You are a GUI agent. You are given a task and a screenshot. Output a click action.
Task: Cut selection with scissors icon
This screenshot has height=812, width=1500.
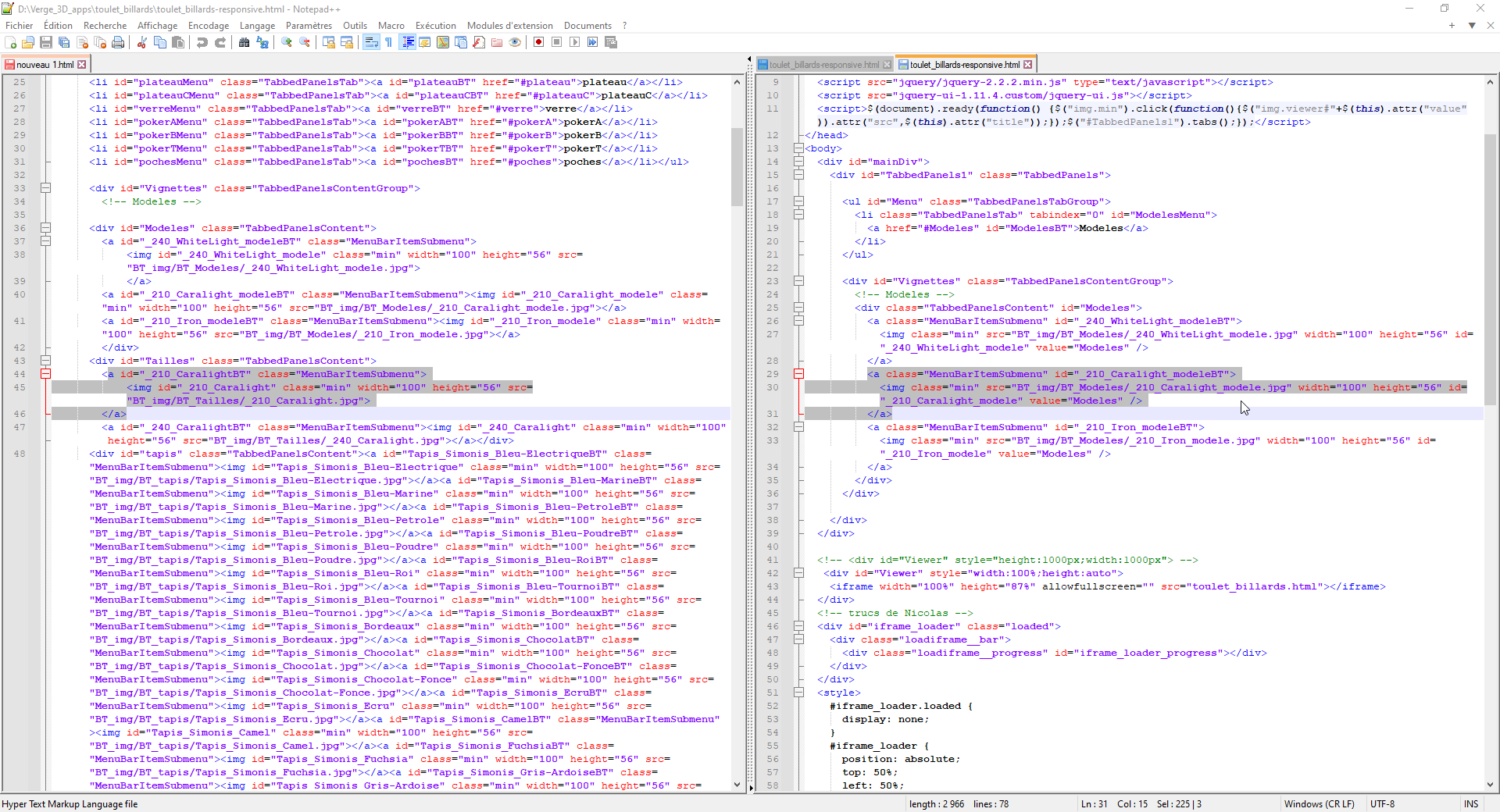(142, 42)
